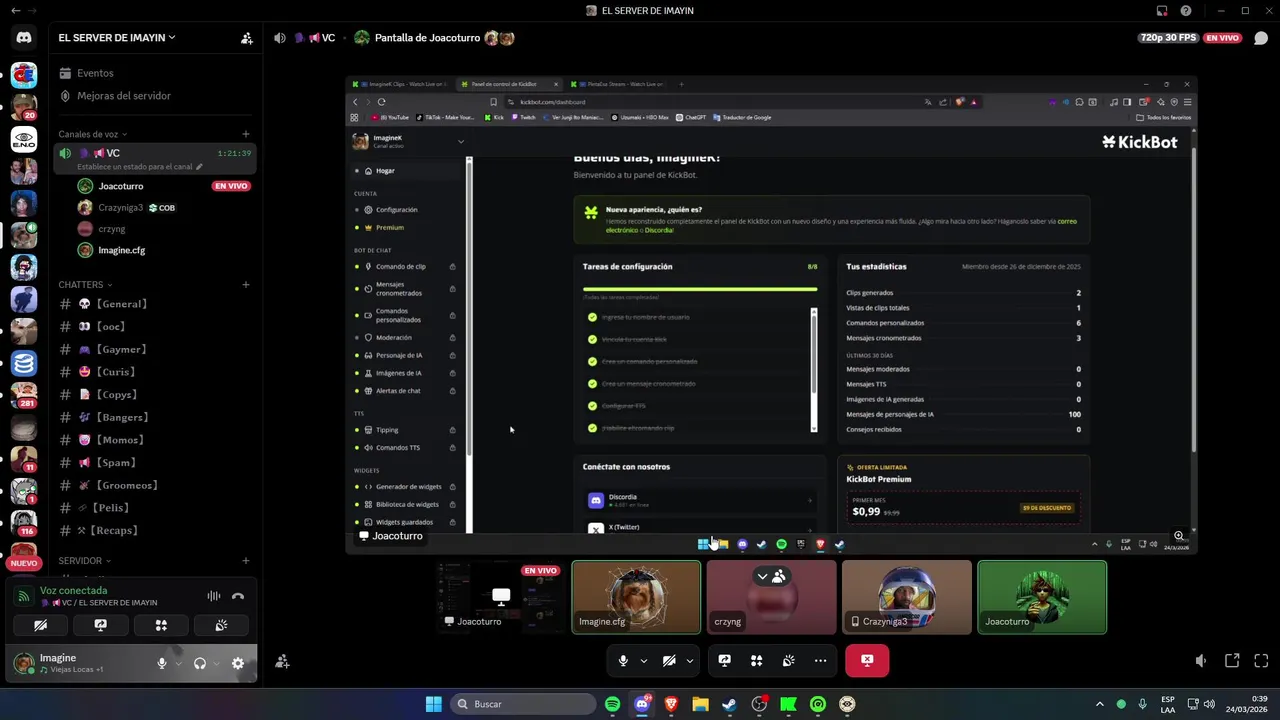Viewport: 1280px width, 720px height.
Task: Open the server invite people icon
Action: [246, 38]
